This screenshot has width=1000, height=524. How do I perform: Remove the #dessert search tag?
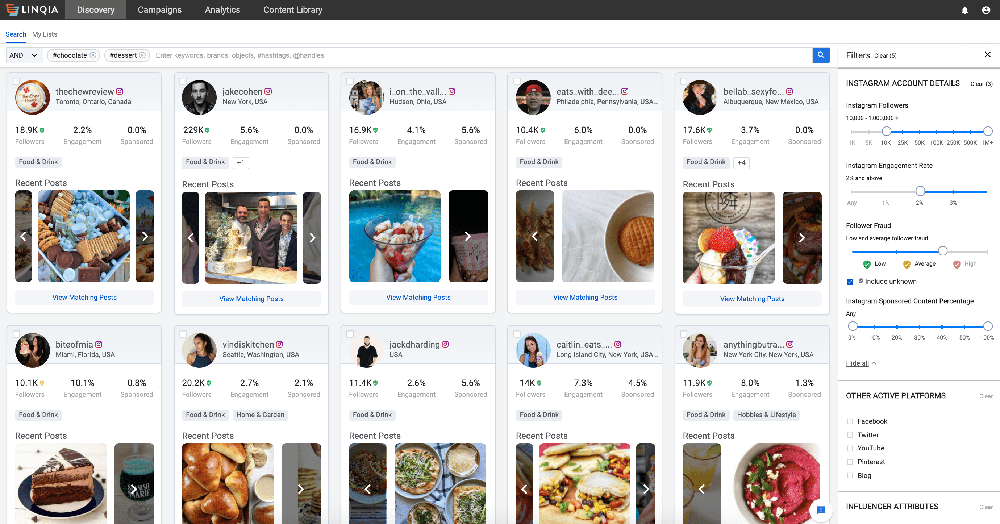[142, 55]
